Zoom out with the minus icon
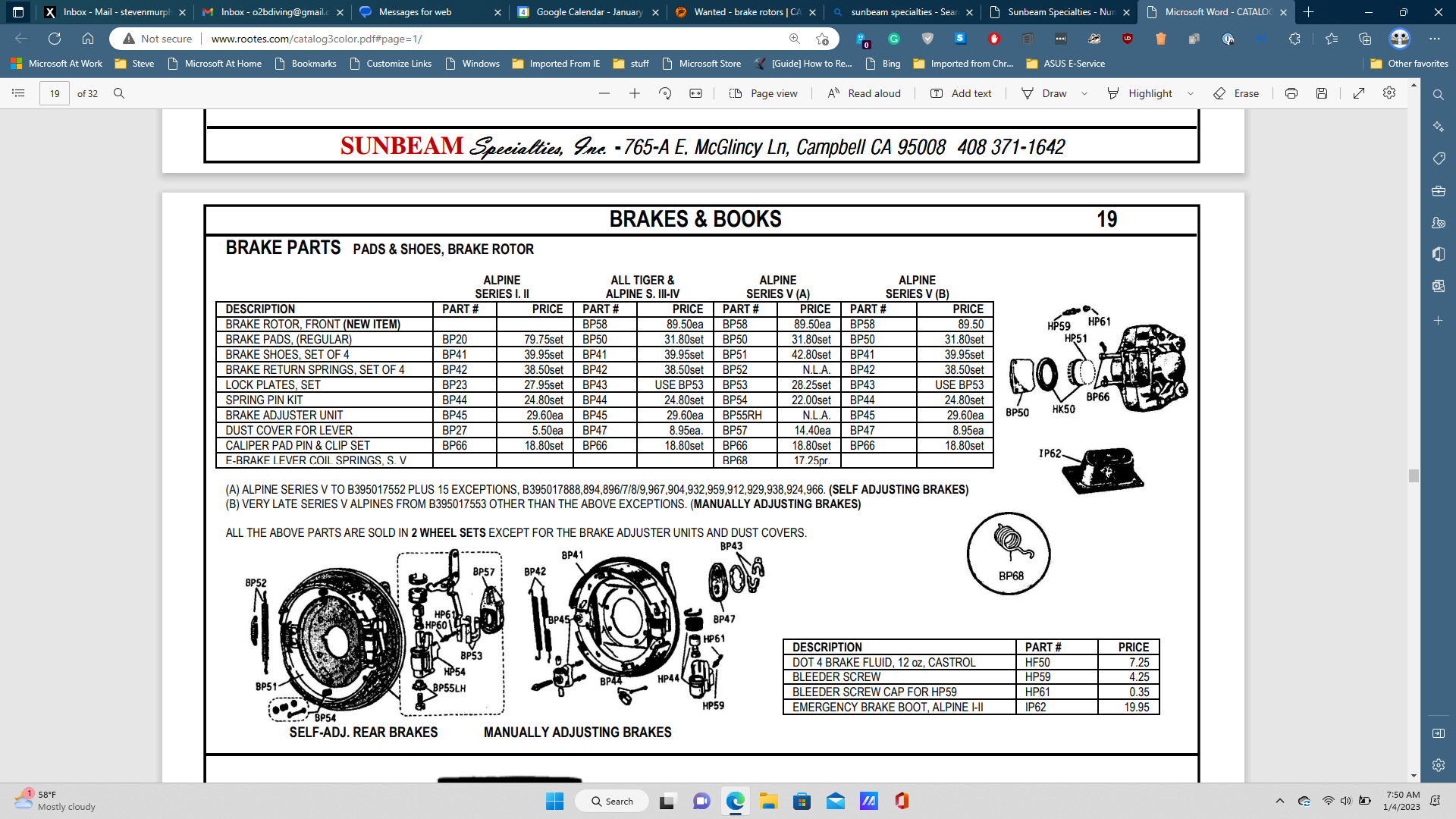Screen dimensions: 1456x819 tap(604, 93)
